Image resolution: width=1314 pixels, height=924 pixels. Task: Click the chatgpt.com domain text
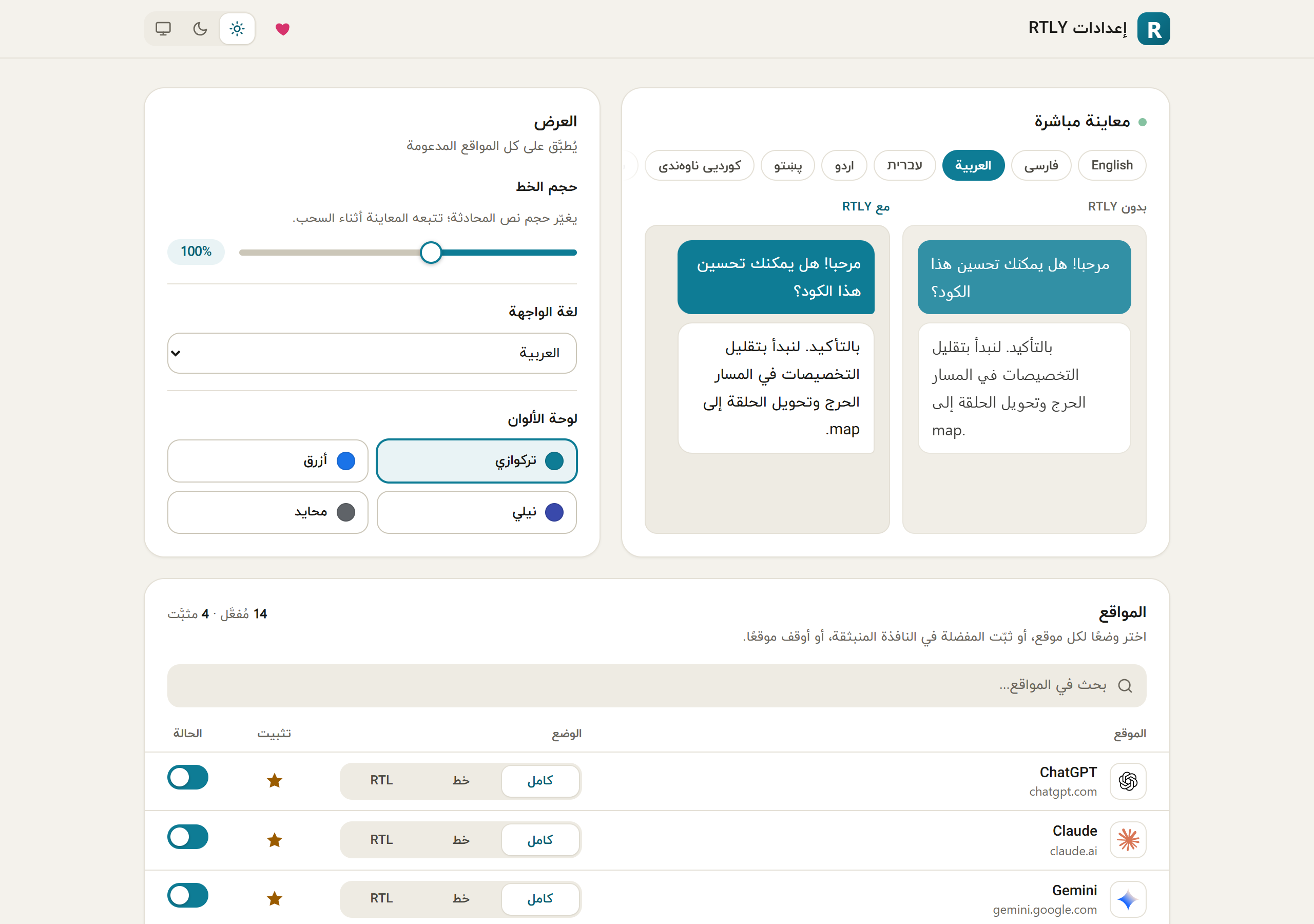point(1063,792)
